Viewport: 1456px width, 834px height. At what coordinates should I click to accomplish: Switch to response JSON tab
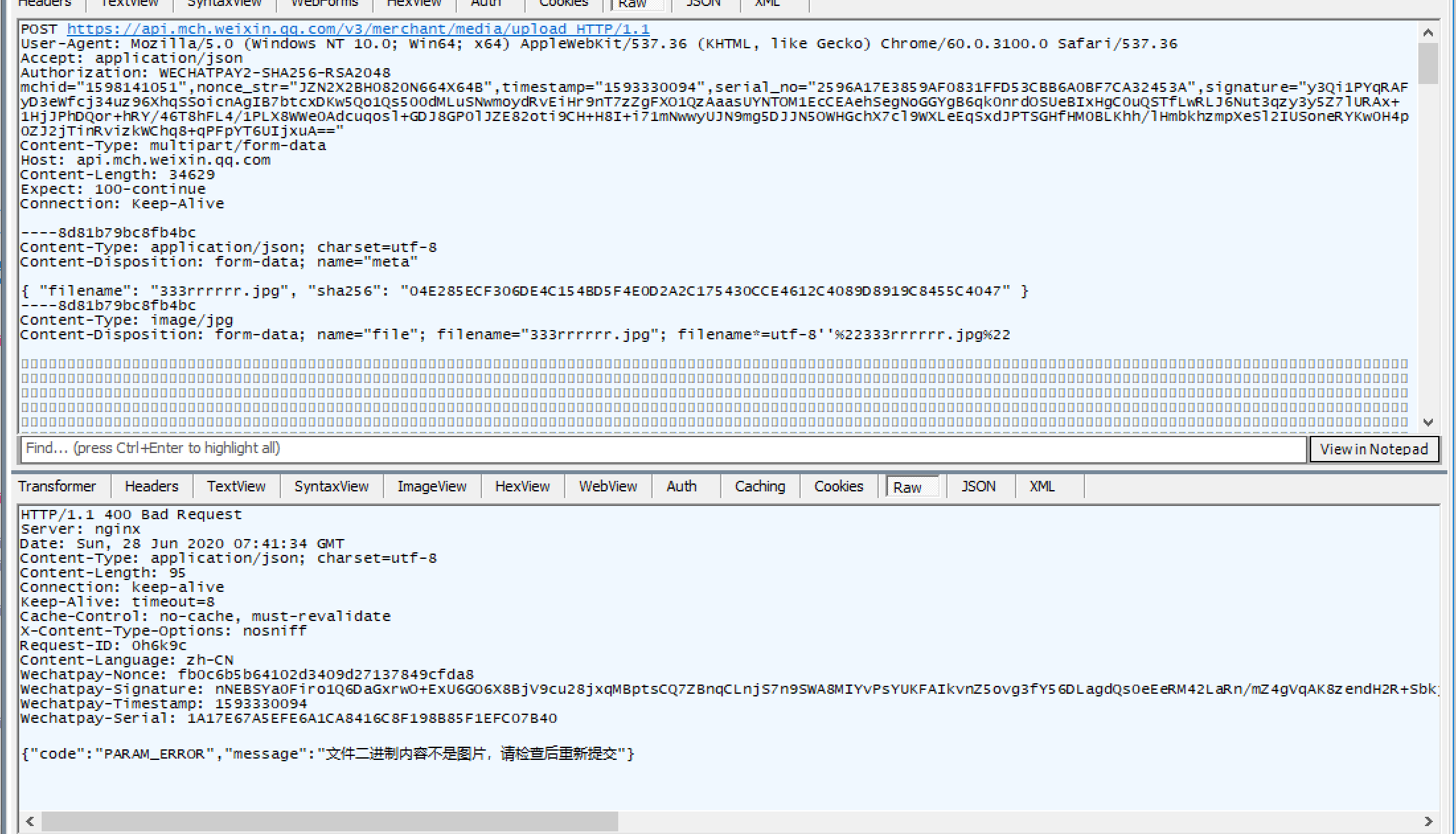[978, 486]
